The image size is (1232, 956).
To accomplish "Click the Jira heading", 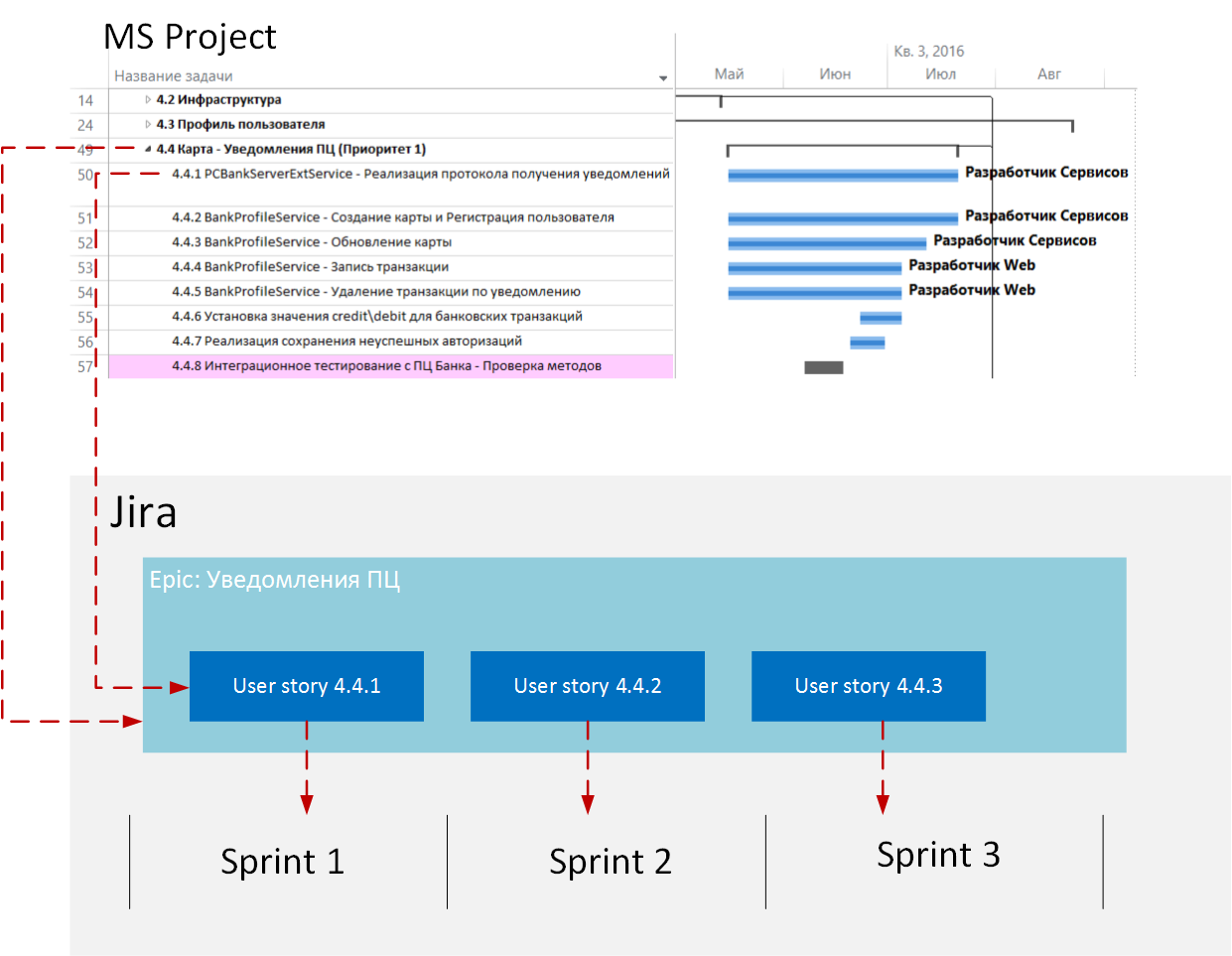I will click(143, 512).
